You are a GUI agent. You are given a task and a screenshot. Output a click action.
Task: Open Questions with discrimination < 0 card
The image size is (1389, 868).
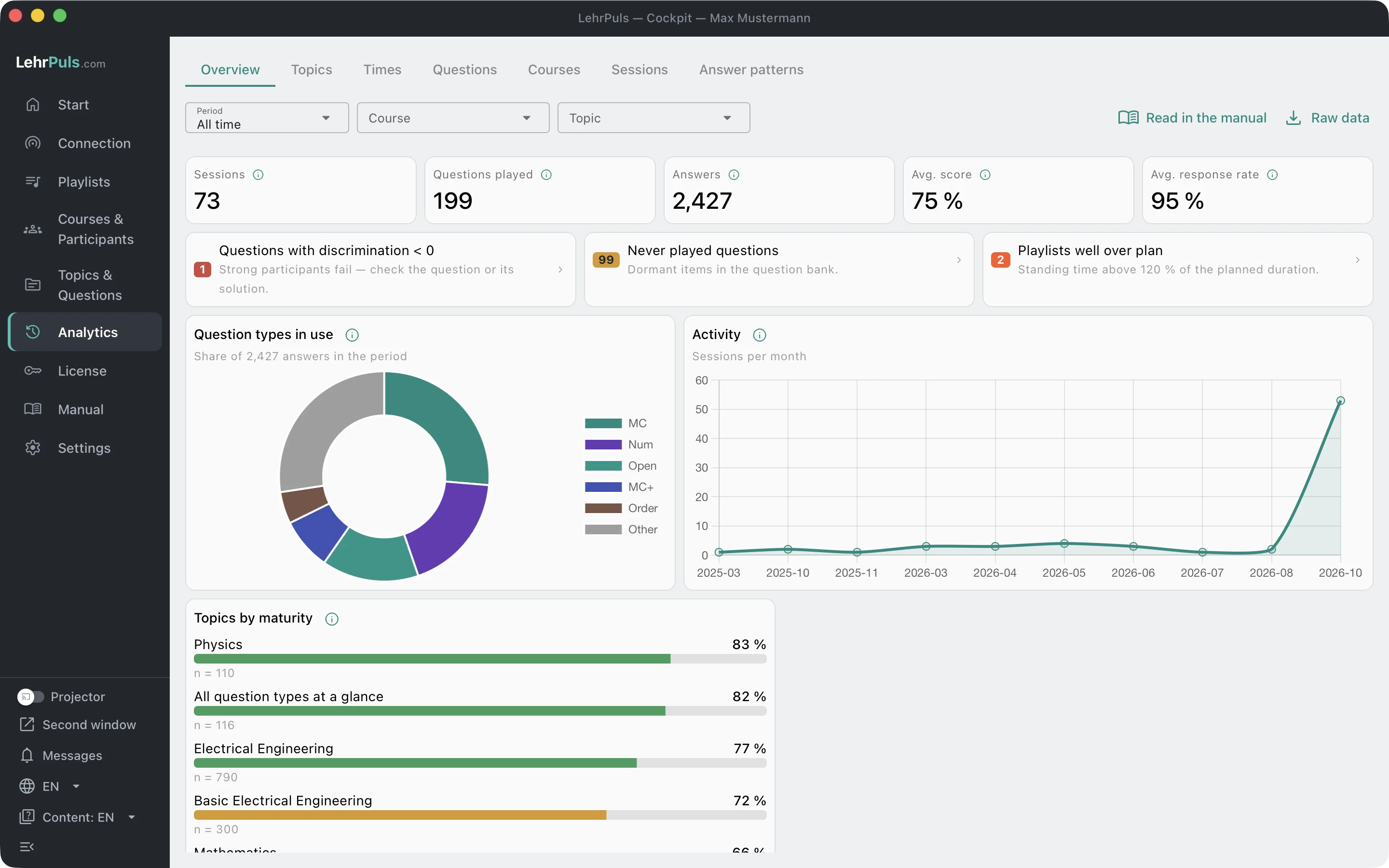[381, 269]
